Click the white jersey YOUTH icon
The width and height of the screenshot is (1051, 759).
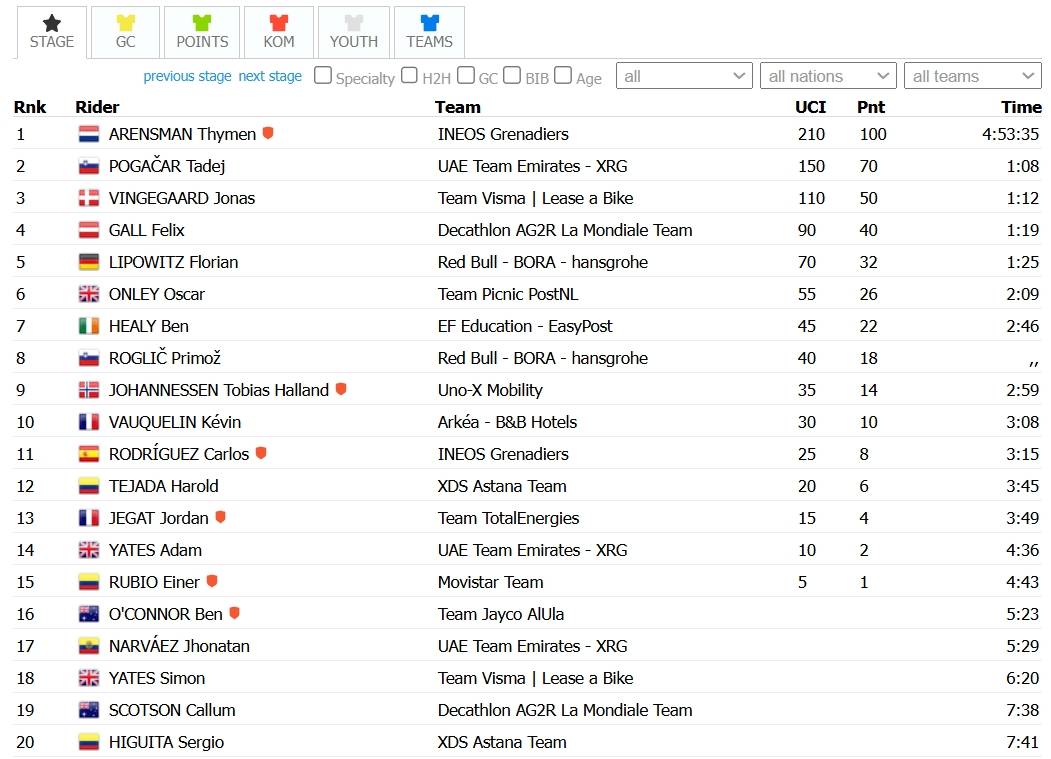pyautogui.click(x=354, y=23)
